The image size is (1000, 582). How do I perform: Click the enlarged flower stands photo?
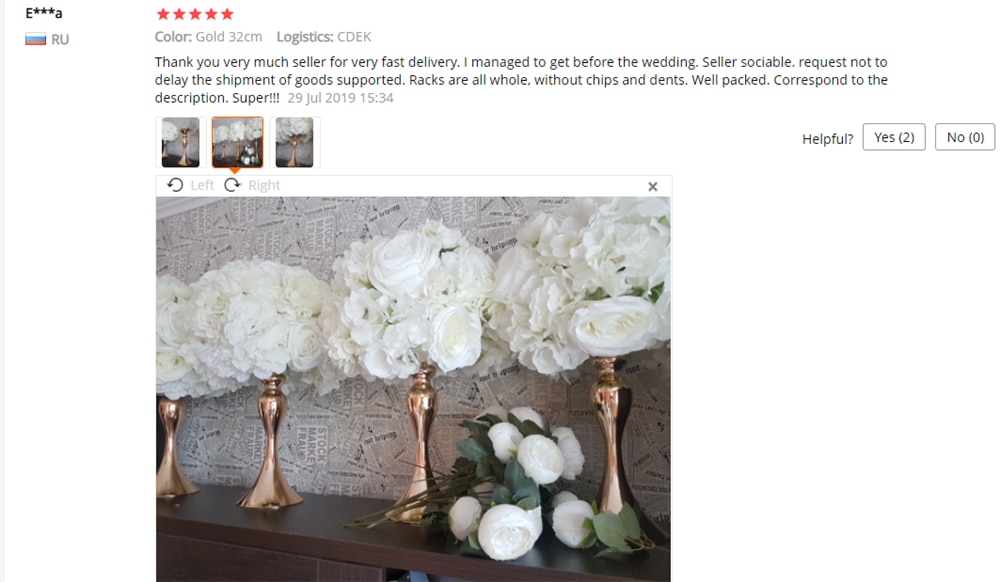(413, 389)
